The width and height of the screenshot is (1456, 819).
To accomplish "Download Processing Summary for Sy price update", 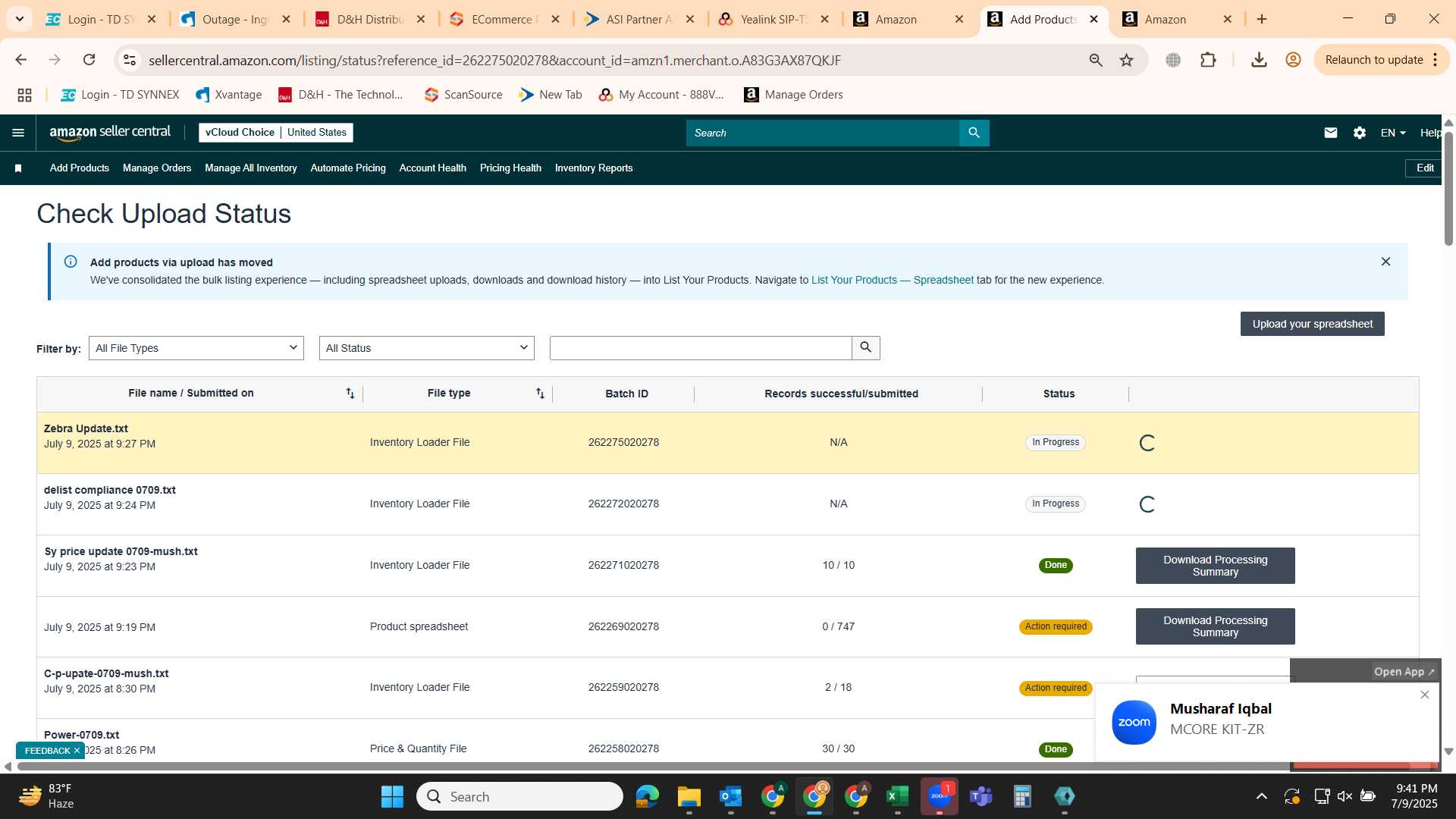I will tap(1215, 566).
